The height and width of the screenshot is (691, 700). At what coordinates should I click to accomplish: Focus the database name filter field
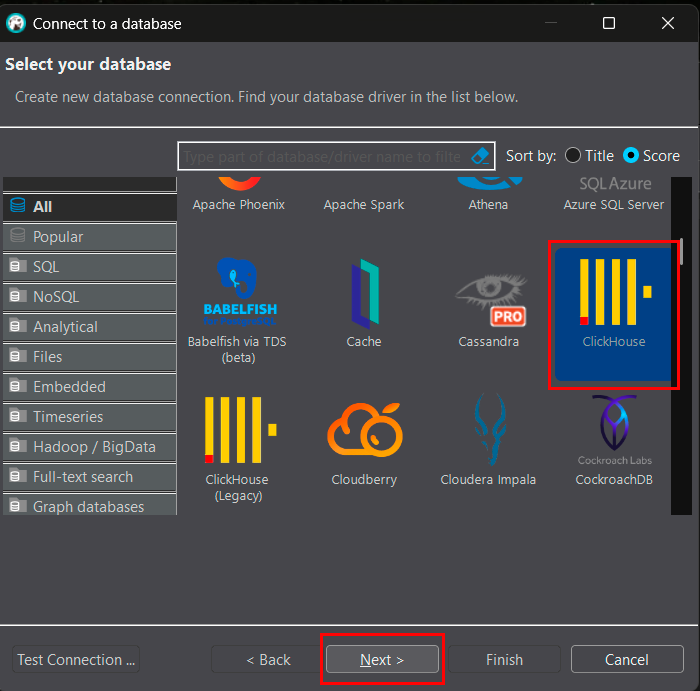click(320, 156)
